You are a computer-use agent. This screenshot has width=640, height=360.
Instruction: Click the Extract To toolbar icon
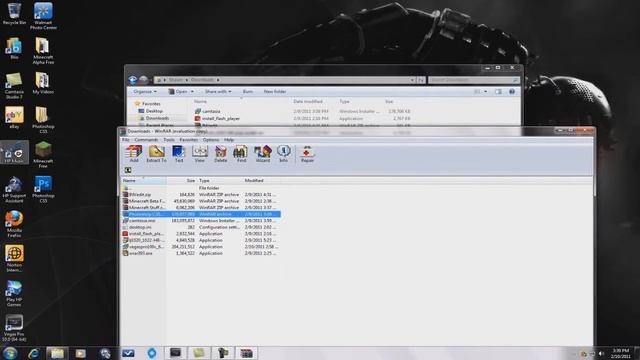(156, 154)
